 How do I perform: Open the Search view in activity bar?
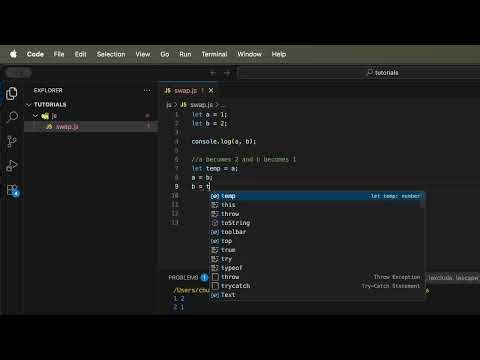pyautogui.click(x=12, y=117)
